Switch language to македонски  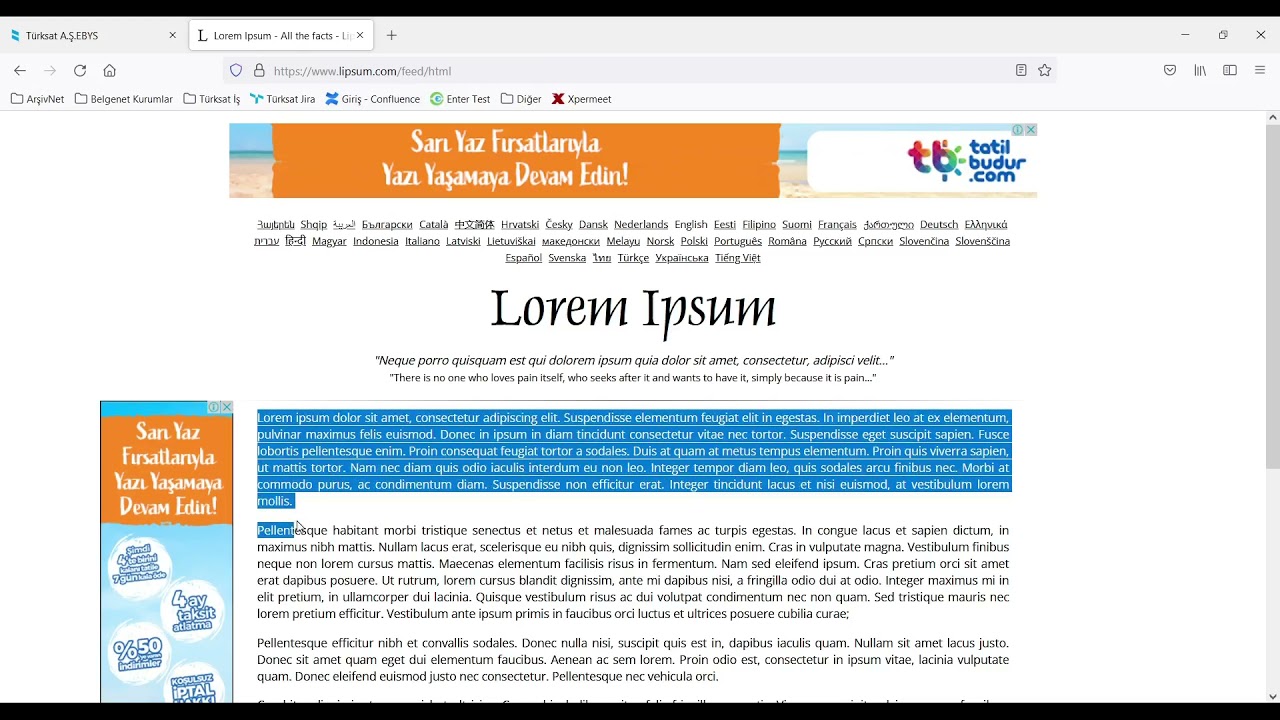[x=571, y=241]
